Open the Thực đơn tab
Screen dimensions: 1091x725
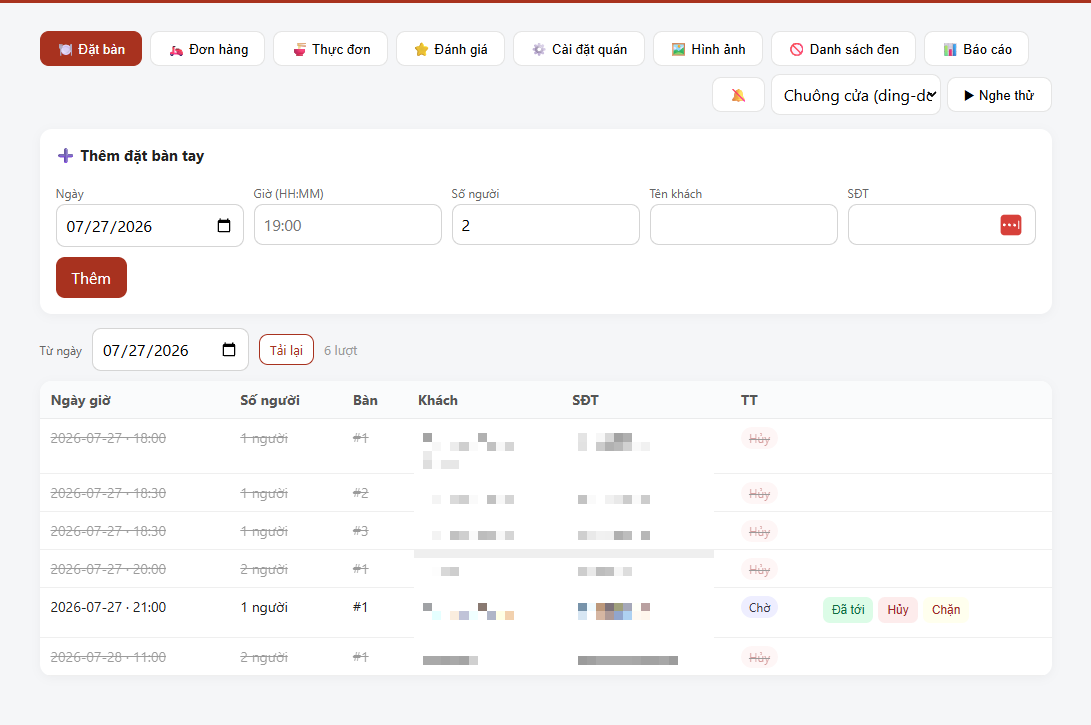click(x=331, y=49)
